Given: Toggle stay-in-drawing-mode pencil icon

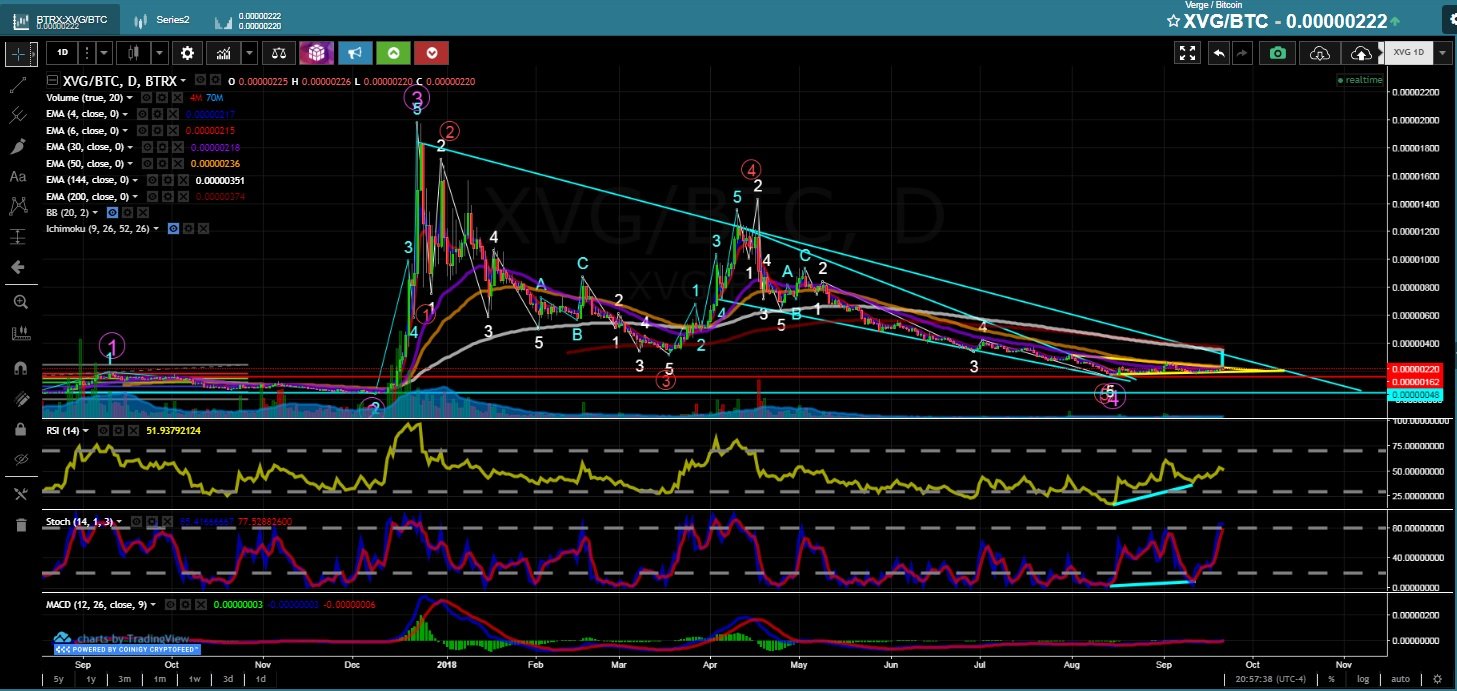Looking at the screenshot, I should pyautogui.click(x=19, y=398).
